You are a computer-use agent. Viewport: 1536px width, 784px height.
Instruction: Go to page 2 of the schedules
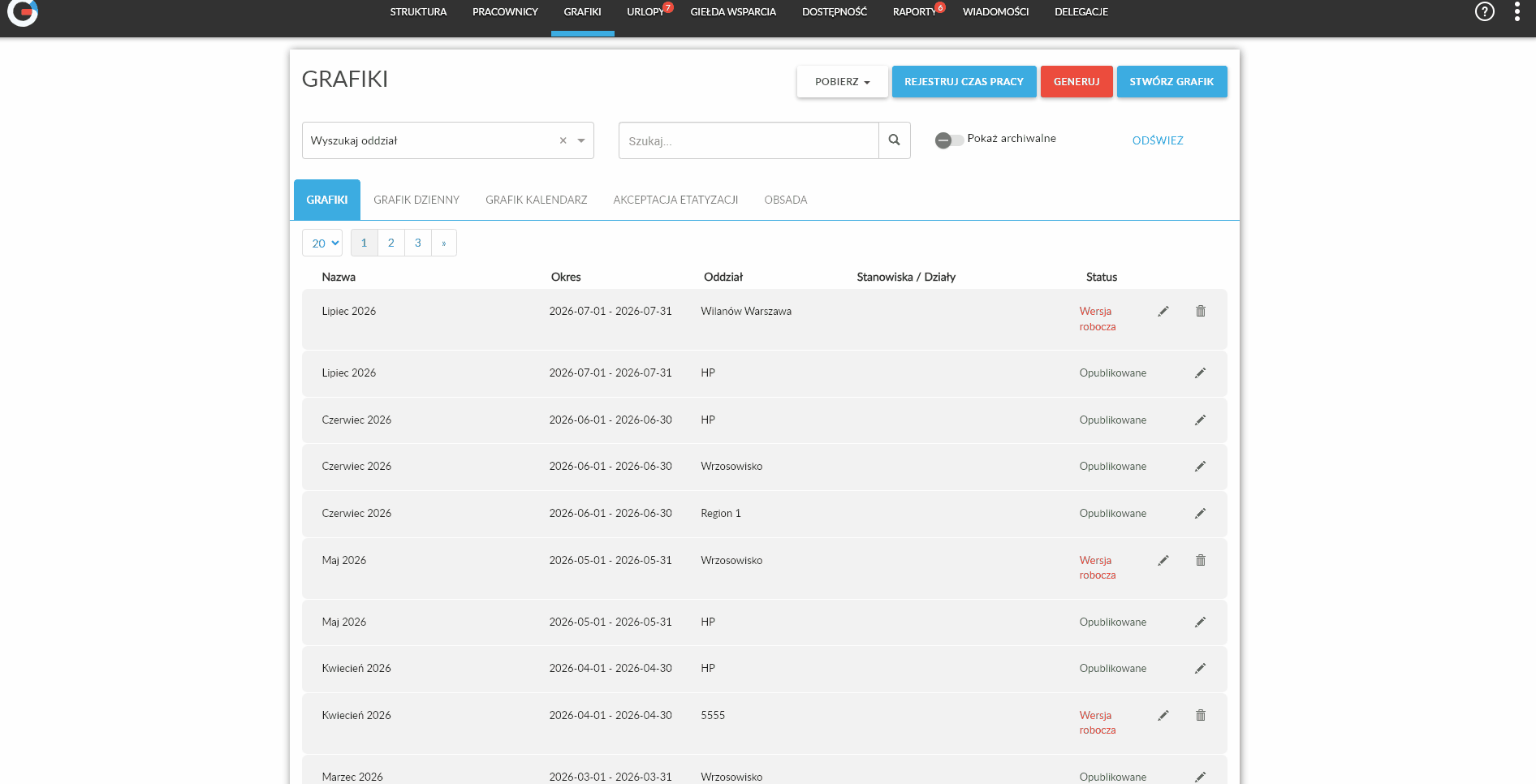click(391, 243)
